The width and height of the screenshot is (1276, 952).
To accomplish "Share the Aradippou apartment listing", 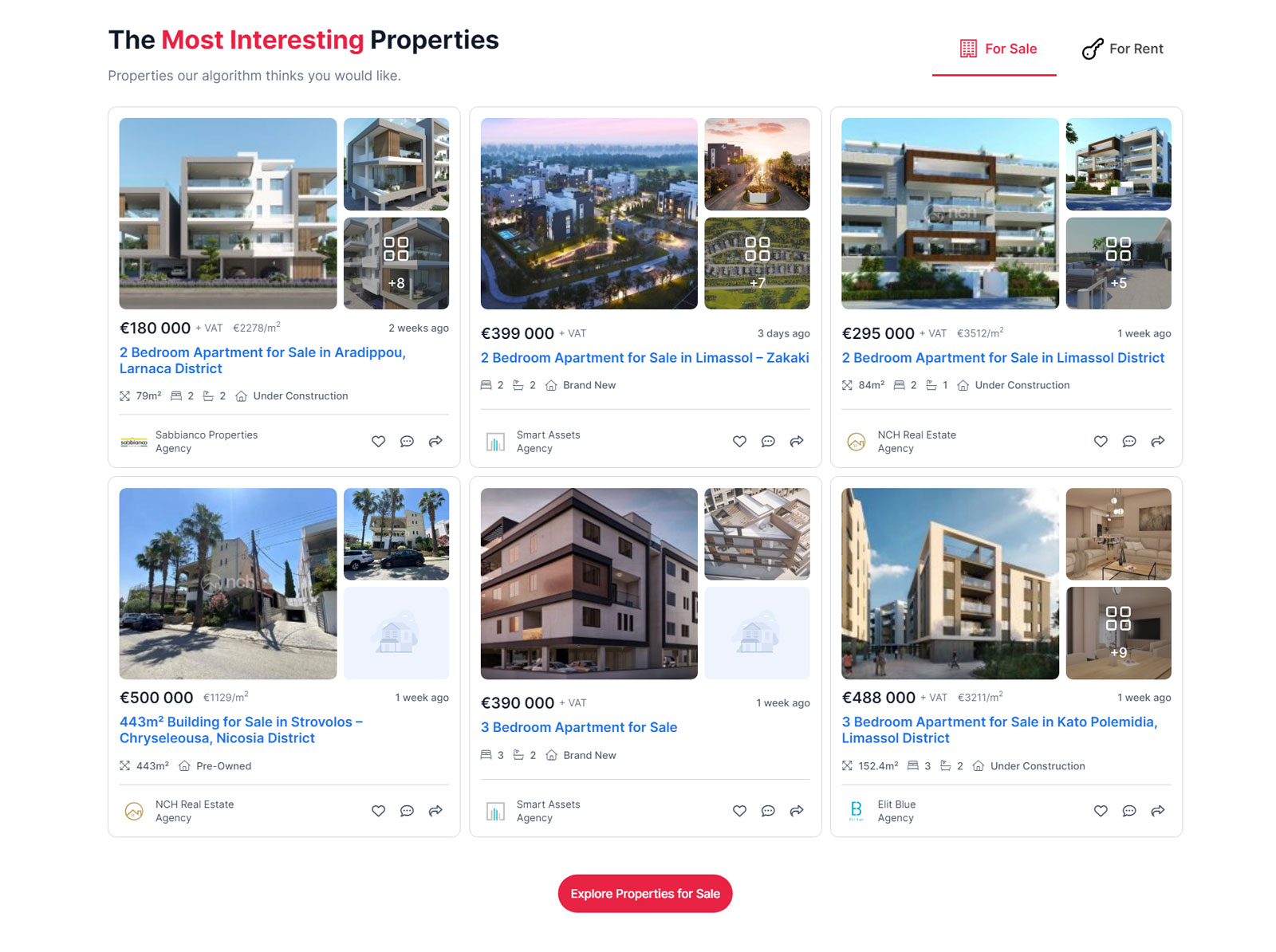I will click(435, 441).
